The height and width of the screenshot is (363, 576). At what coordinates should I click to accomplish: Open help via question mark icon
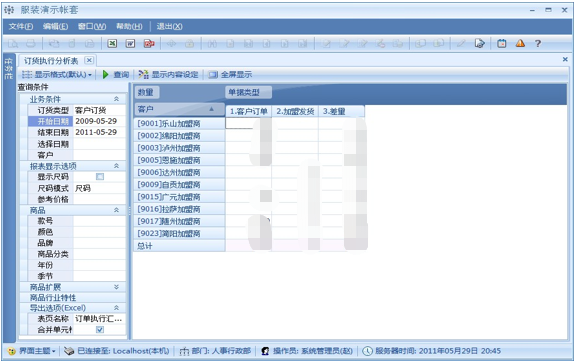point(538,43)
